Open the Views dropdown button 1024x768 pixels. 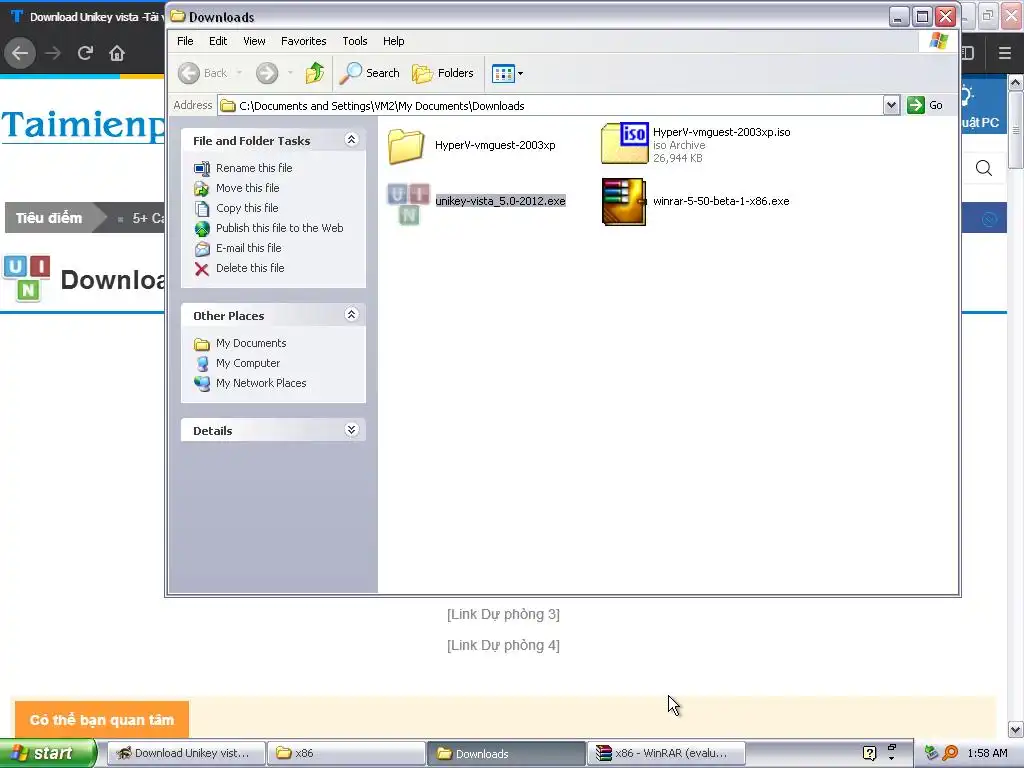[x=507, y=73]
